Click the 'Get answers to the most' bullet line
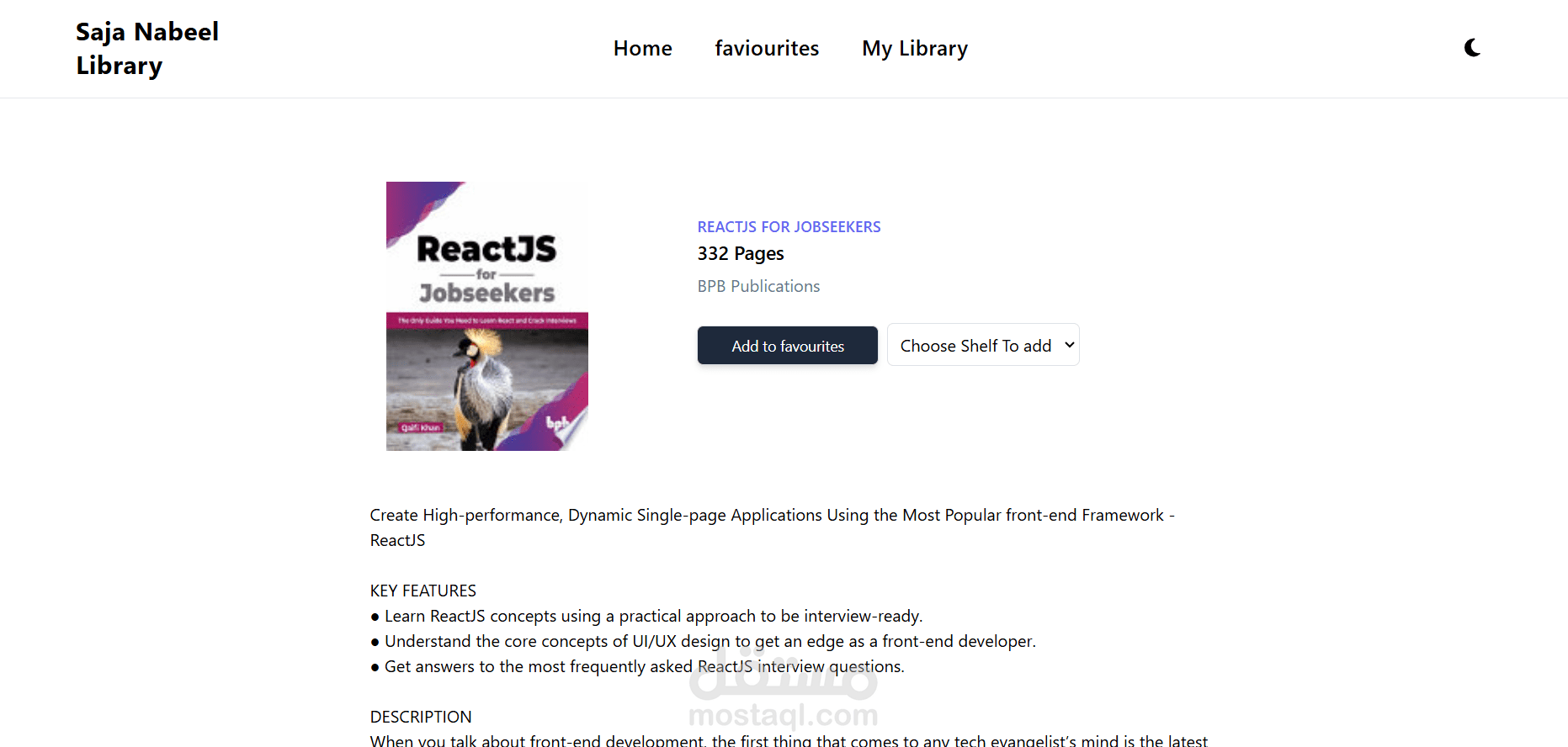The image size is (1568, 747). pos(637,666)
